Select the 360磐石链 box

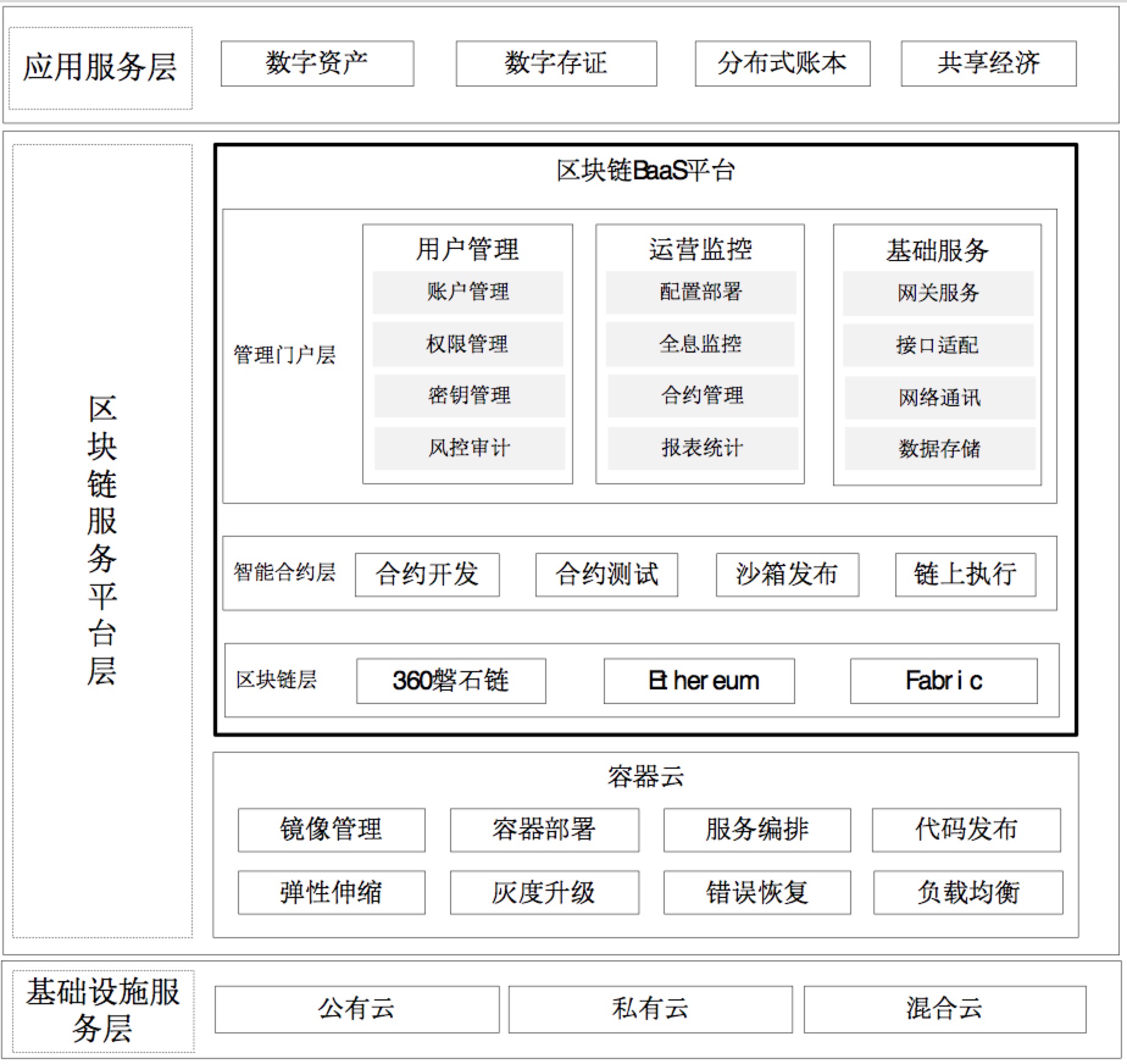coord(451,681)
